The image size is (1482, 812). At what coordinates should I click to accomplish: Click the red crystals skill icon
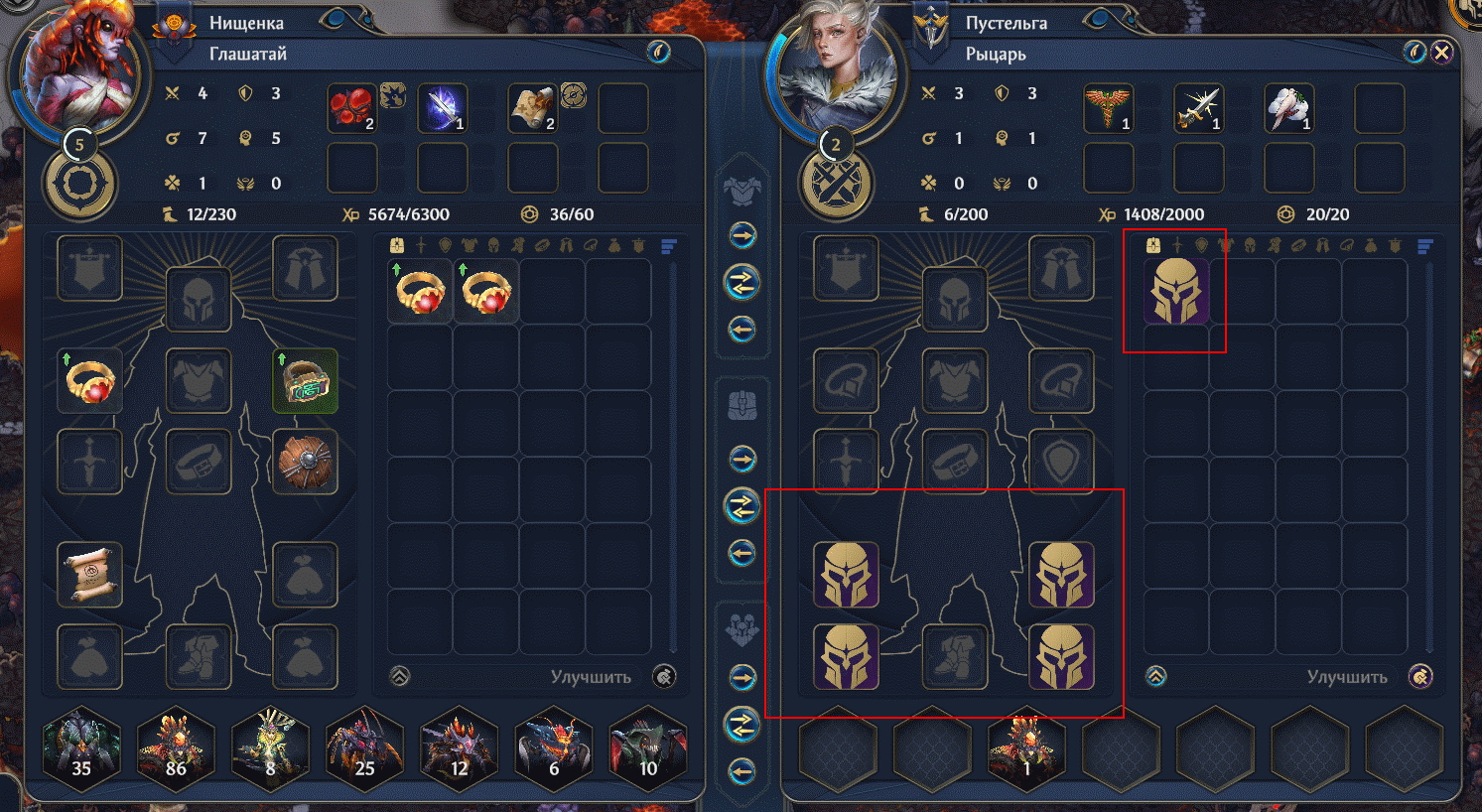coord(352,108)
